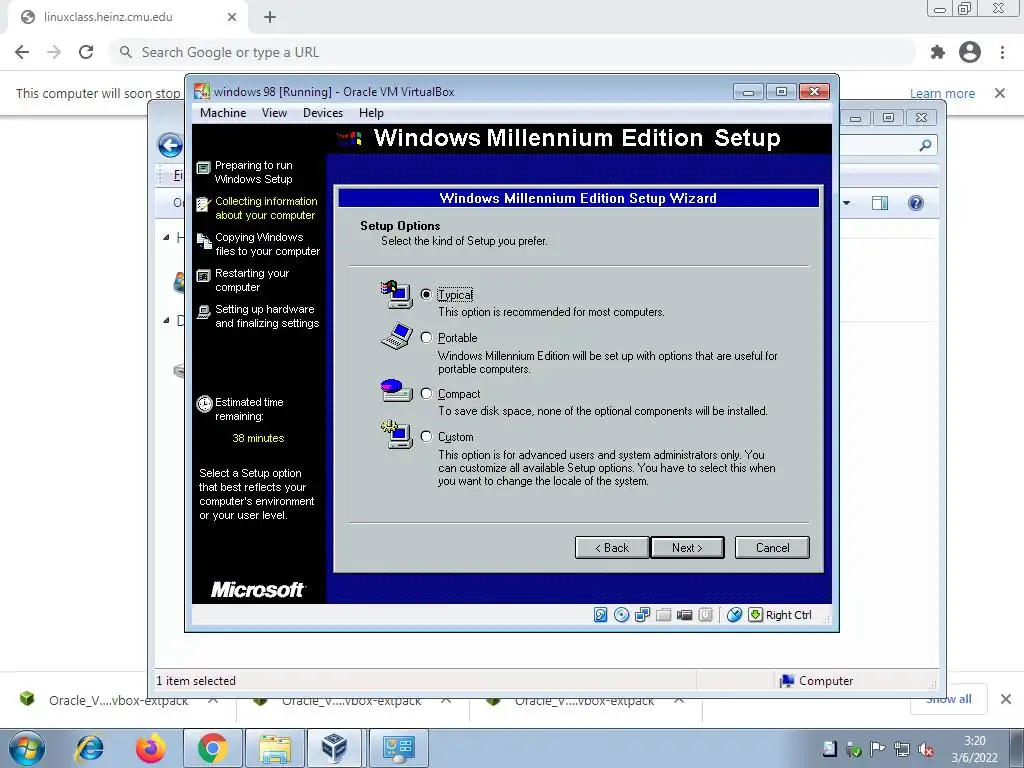
Task: Select the Typical setup radio button
Action: point(426,295)
